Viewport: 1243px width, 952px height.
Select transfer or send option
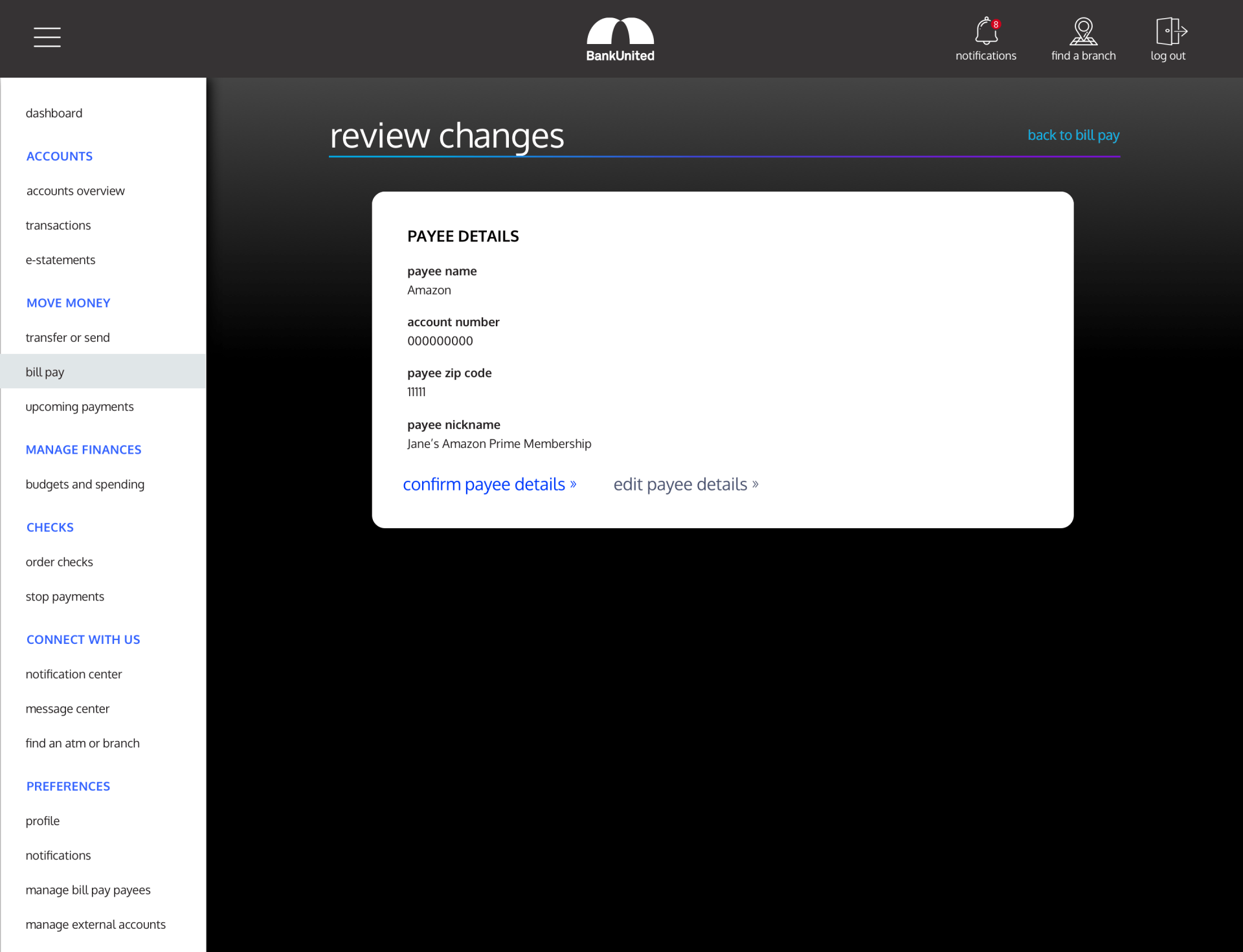pyautogui.click(x=68, y=338)
